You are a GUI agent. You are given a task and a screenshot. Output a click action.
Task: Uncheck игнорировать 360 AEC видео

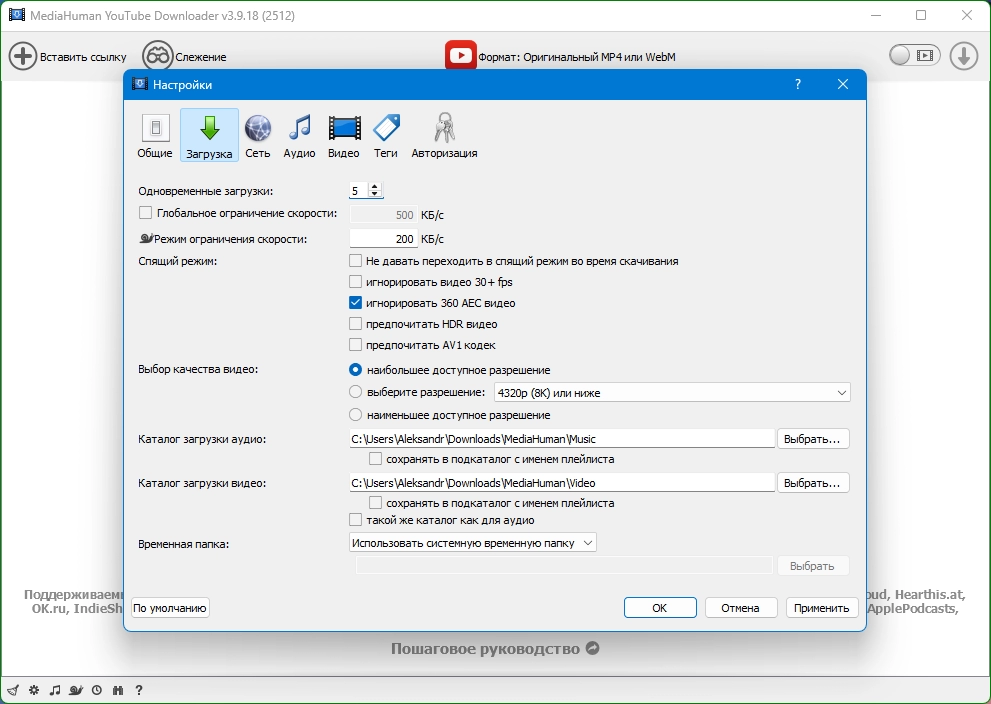356,303
